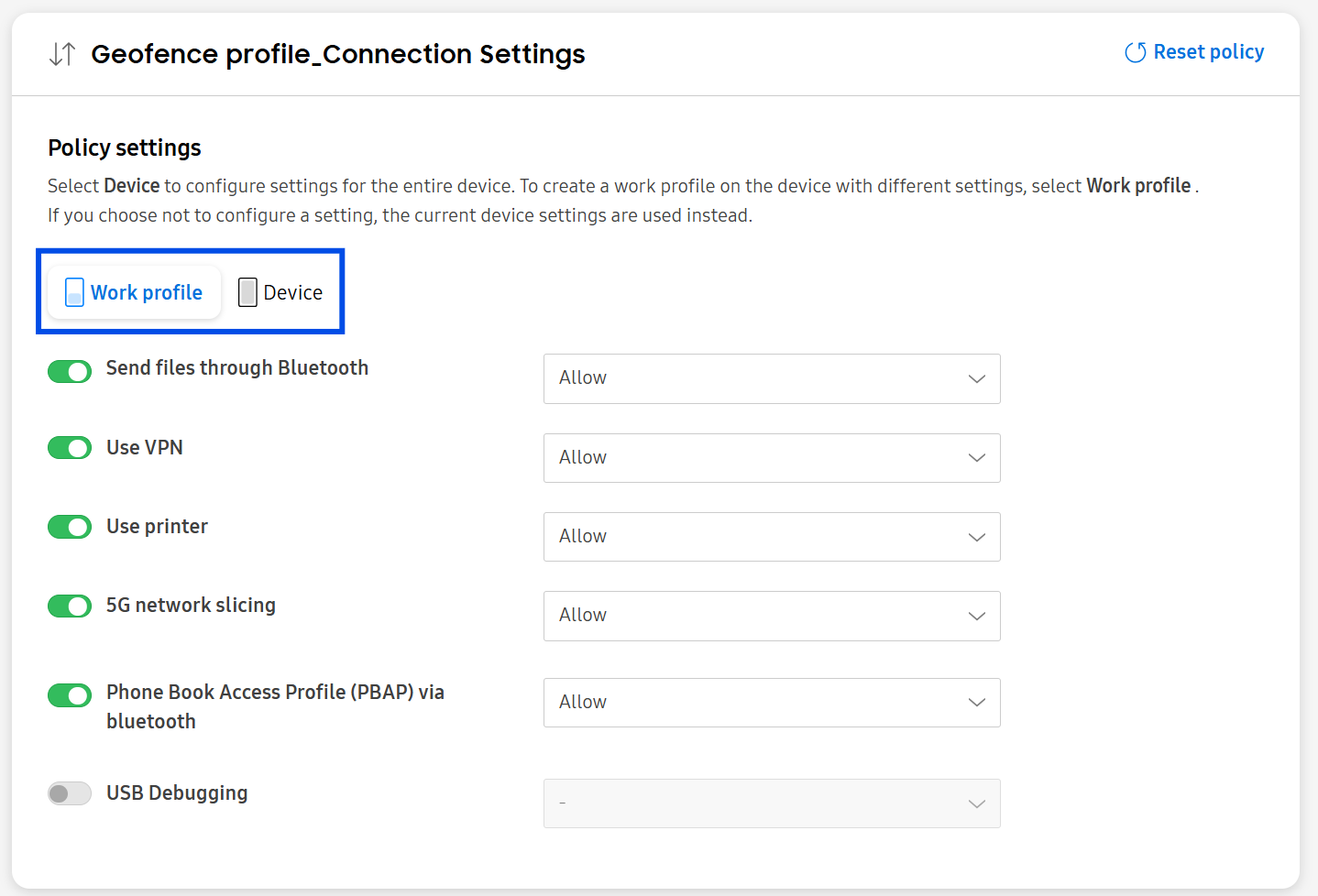Click the Policy settings heading
The height and width of the screenshot is (896, 1318).
[125, 148]
